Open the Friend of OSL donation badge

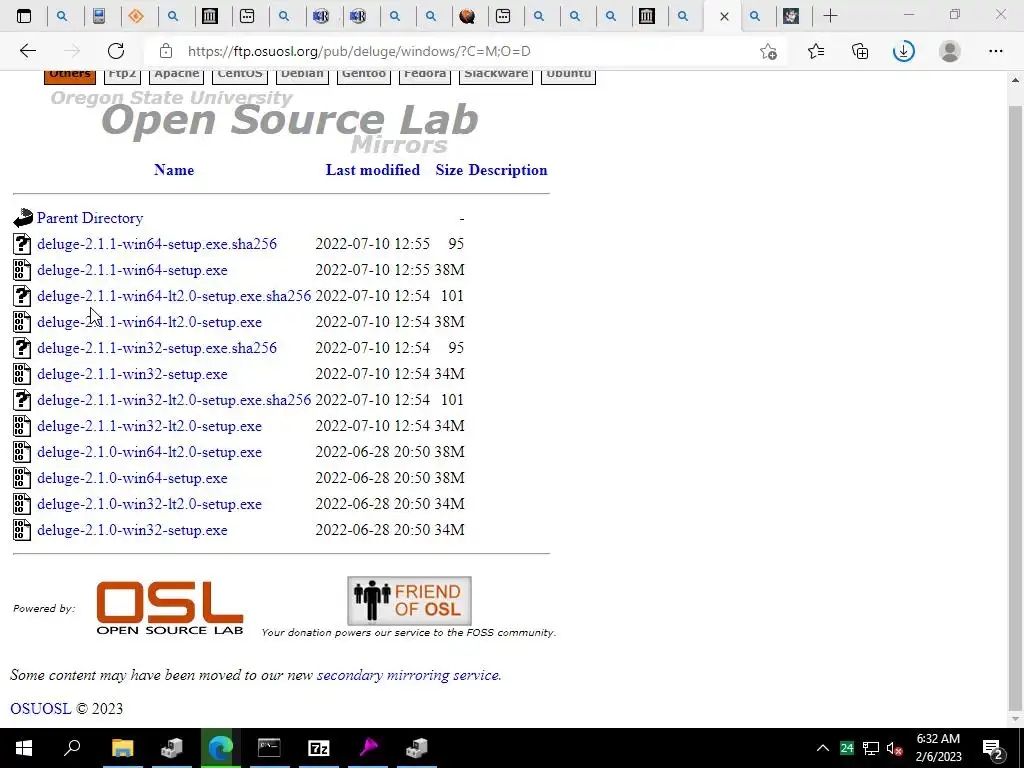pyautogui.click(x=409, y=601)
